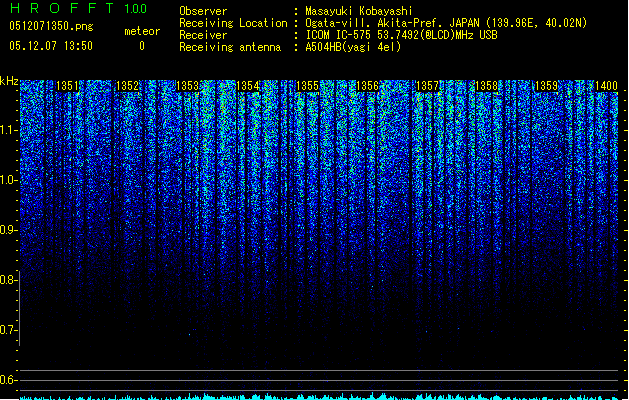Screen dimensions: 629x400
Task: Click the HROFFT 1.0.0 title text
Action: (79, 8)
